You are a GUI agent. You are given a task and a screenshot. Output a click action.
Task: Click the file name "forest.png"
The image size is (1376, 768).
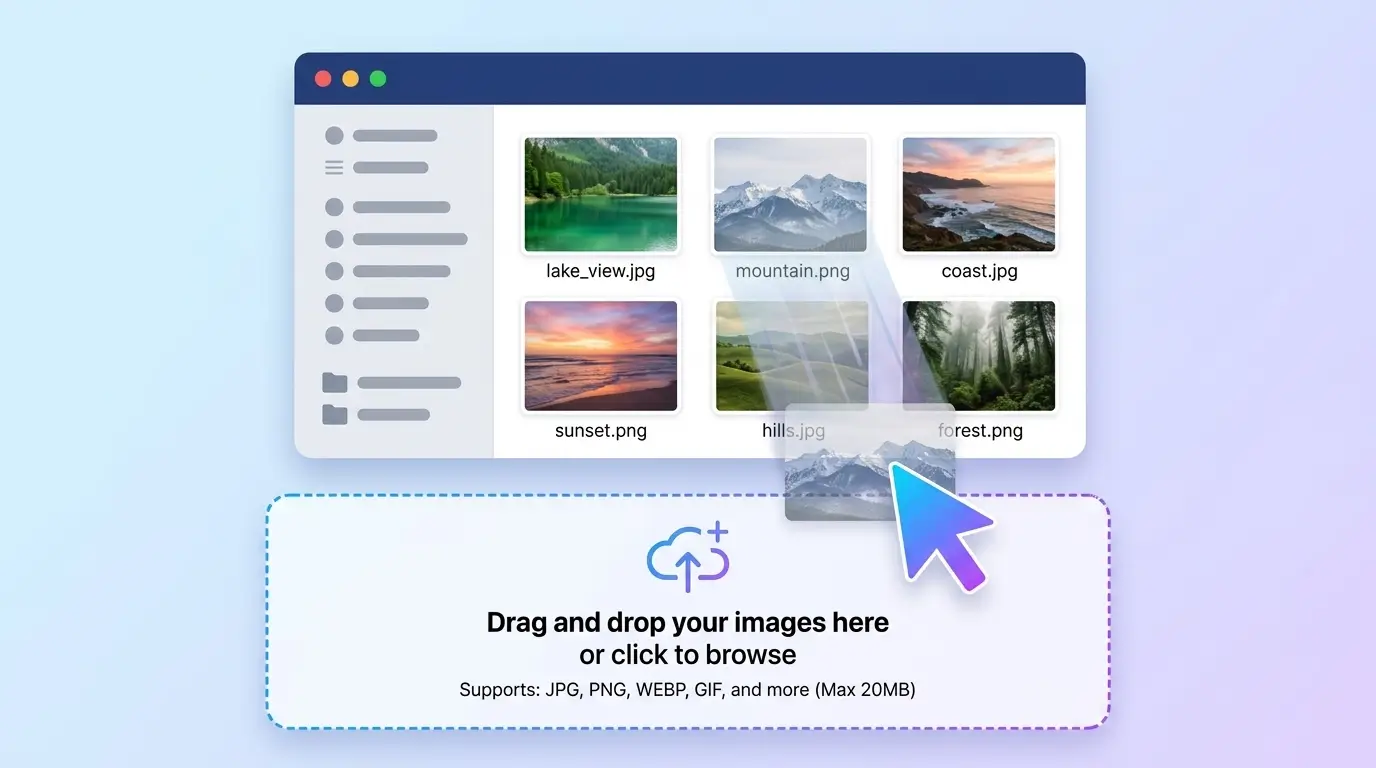(980, 431)
